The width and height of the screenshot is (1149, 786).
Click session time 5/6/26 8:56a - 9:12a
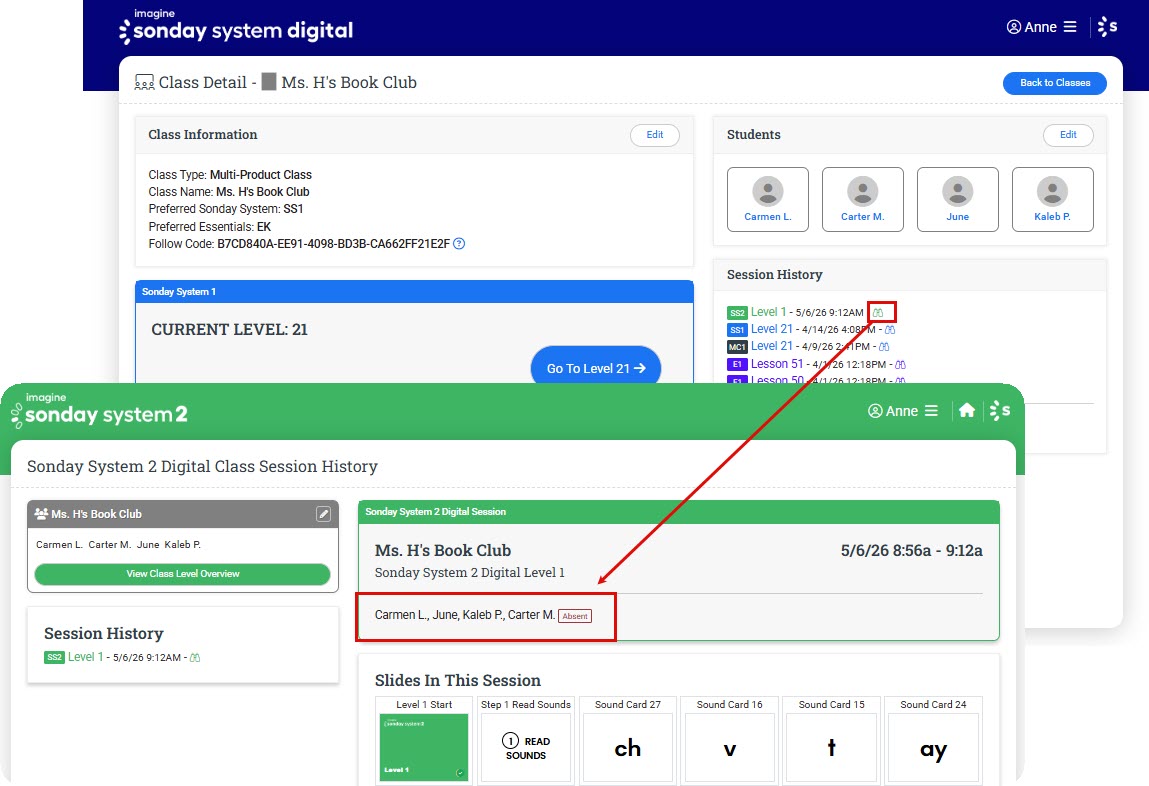(912, 550)
